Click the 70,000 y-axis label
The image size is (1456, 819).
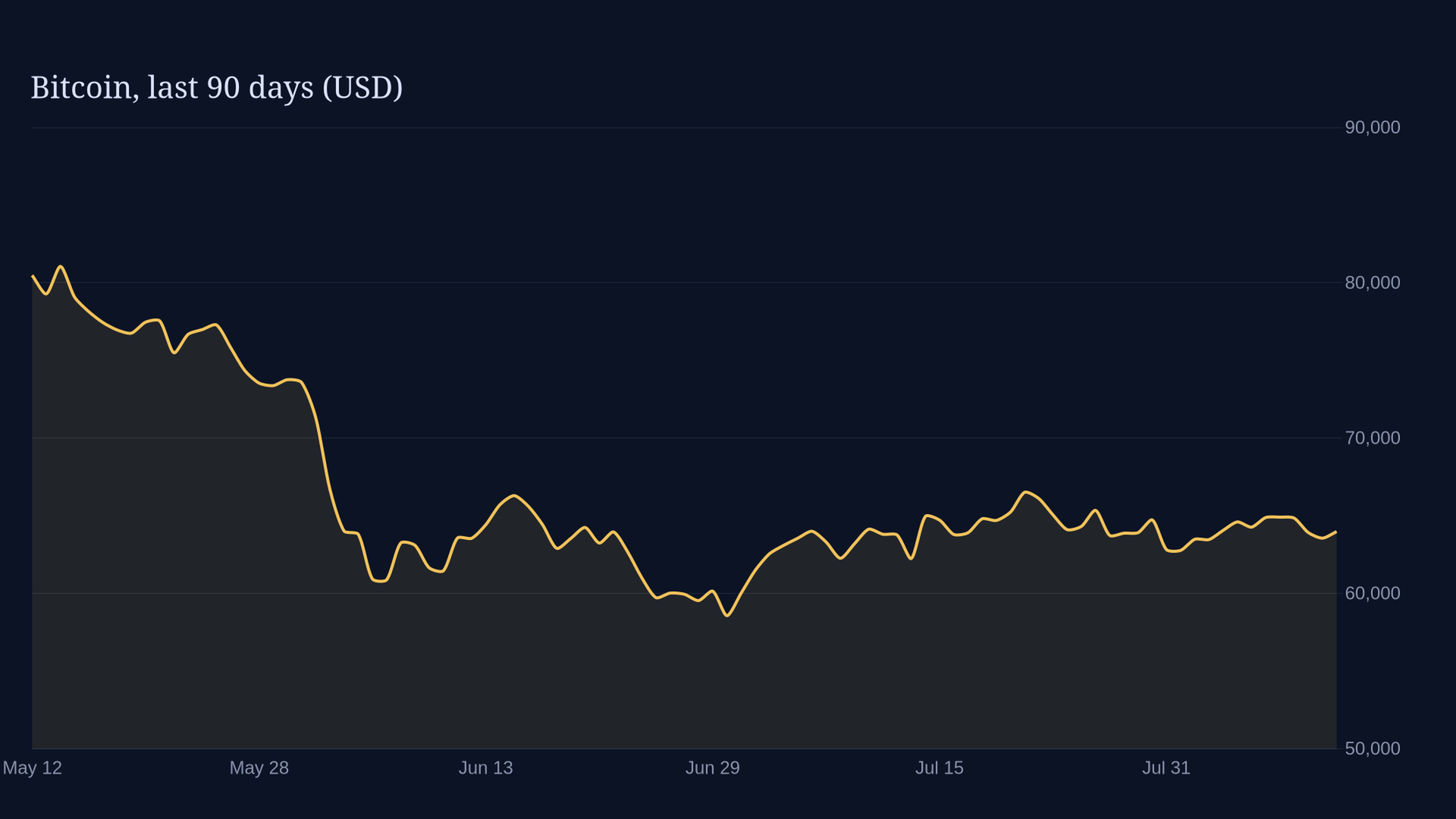(x=1373, y=438)
